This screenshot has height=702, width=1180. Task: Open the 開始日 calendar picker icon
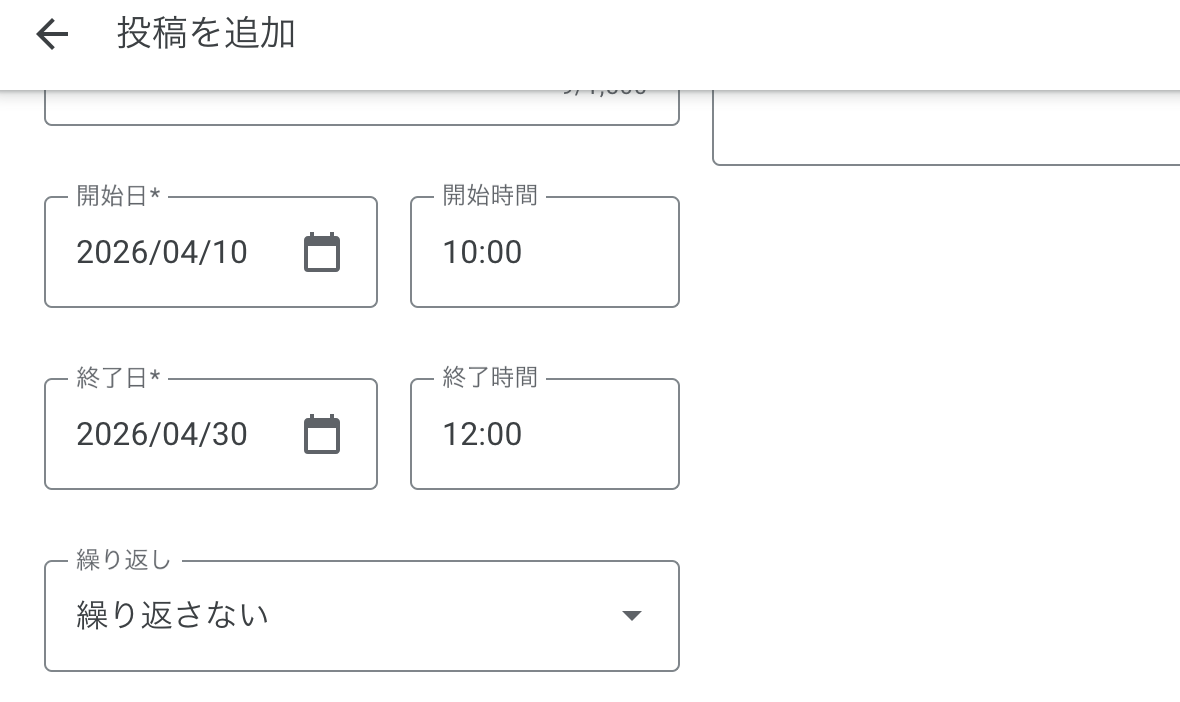pyautogui.click(x=322, y=253)
